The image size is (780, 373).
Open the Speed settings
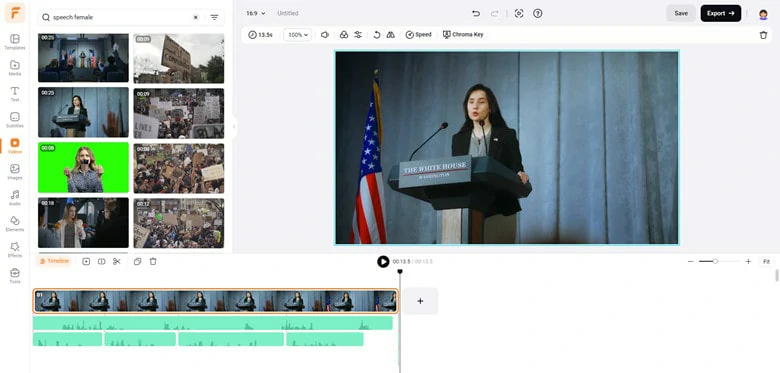418,35
